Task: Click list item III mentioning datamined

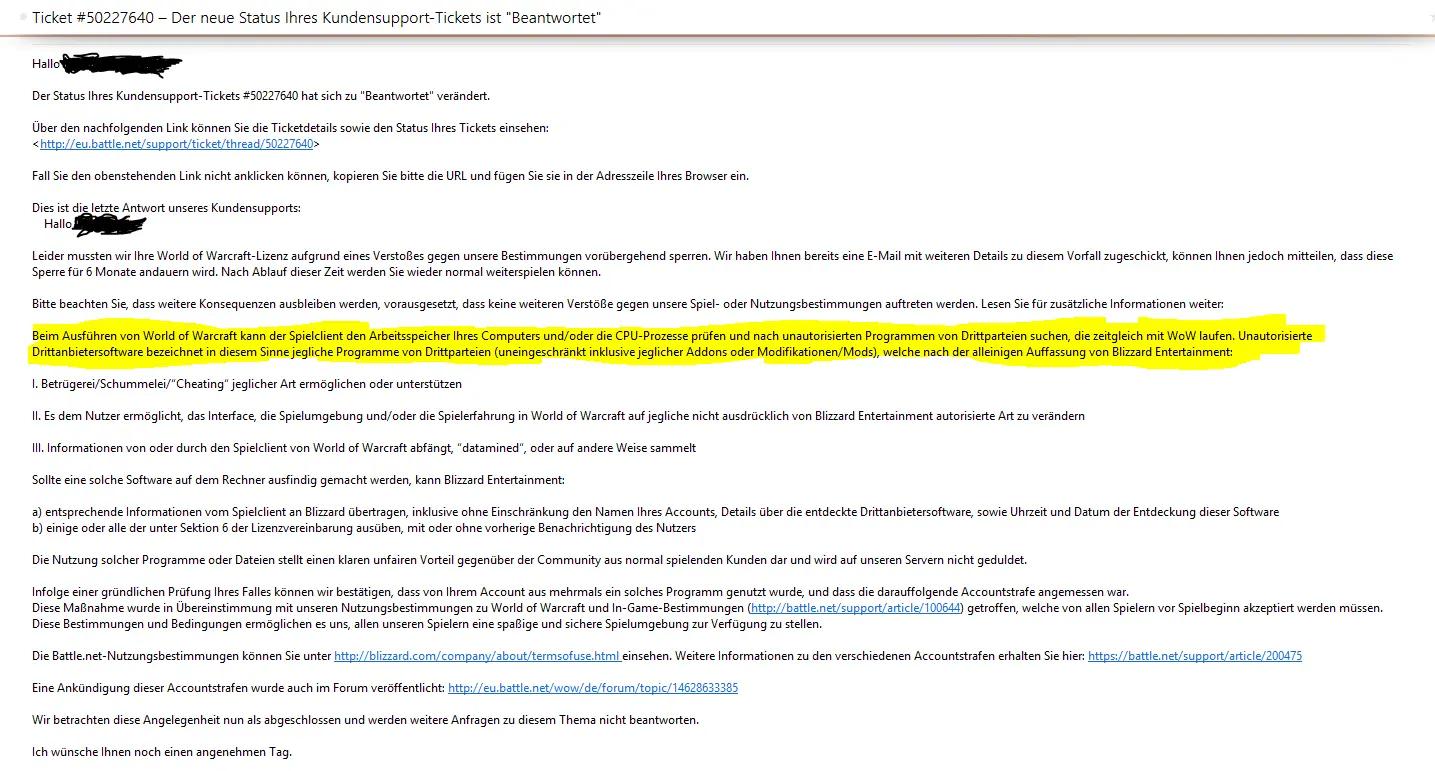Action: pyautogui.click(x=364, y=448)
